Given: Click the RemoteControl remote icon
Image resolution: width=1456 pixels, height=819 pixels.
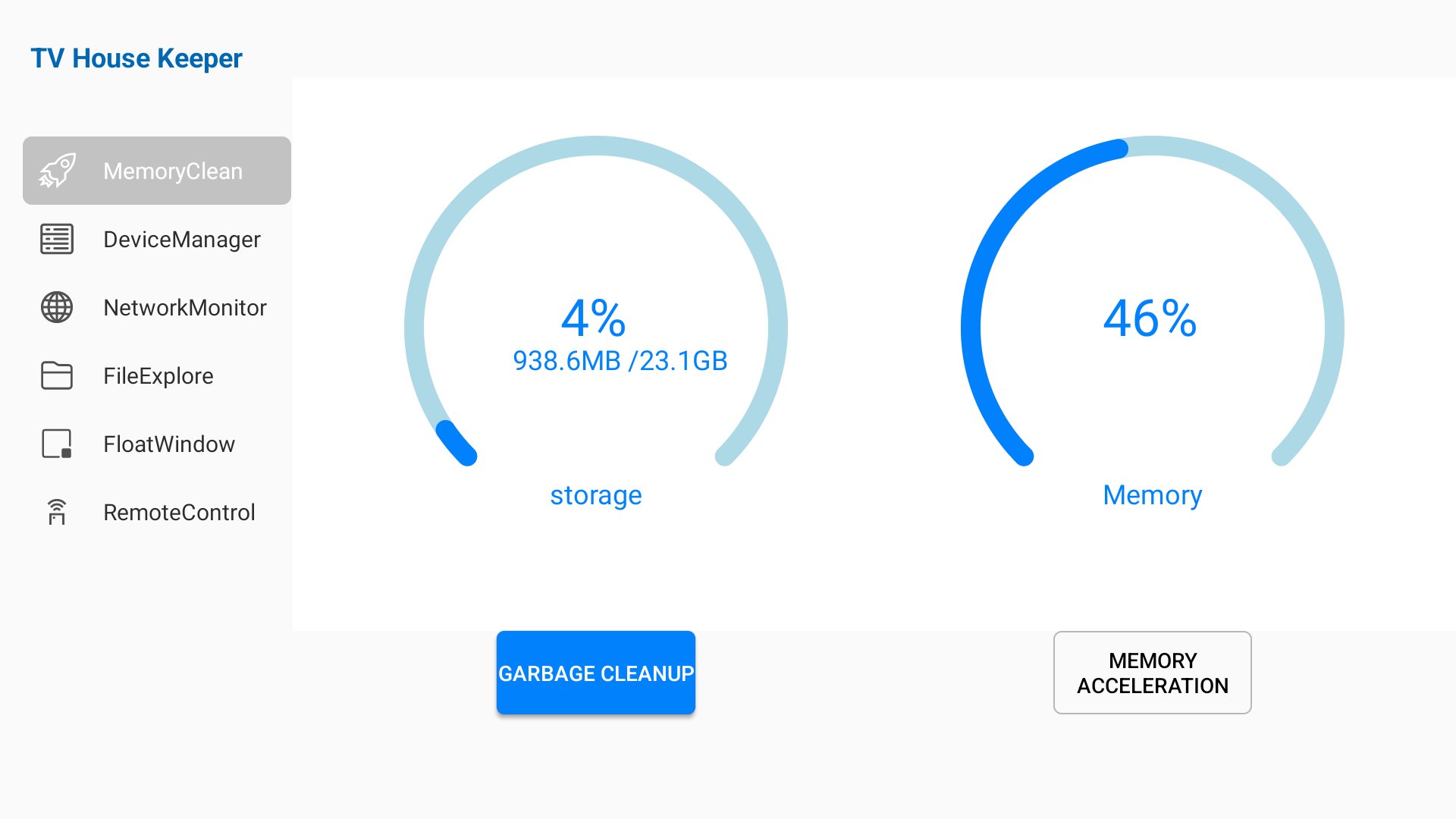Looking at the screenshot, I should [55, 512].
